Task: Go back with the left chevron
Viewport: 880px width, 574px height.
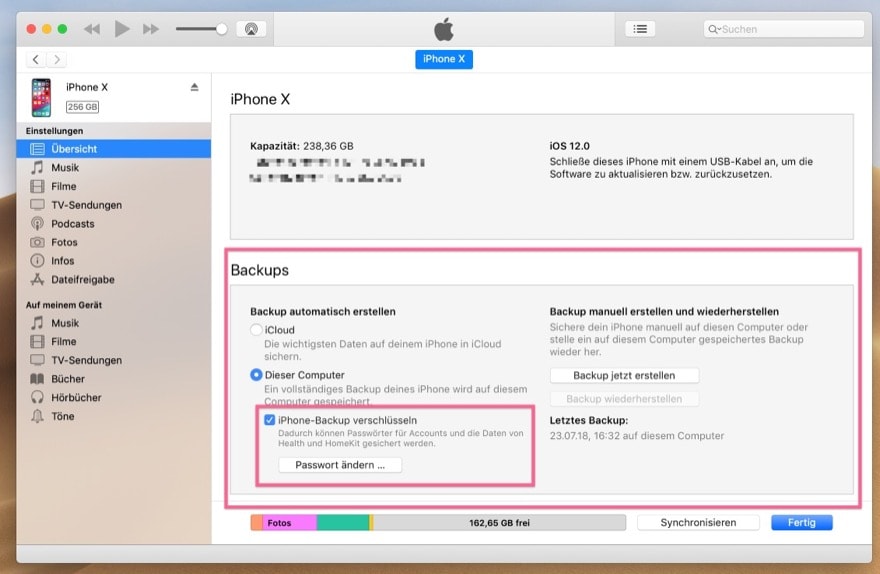Action: point(36,59)
